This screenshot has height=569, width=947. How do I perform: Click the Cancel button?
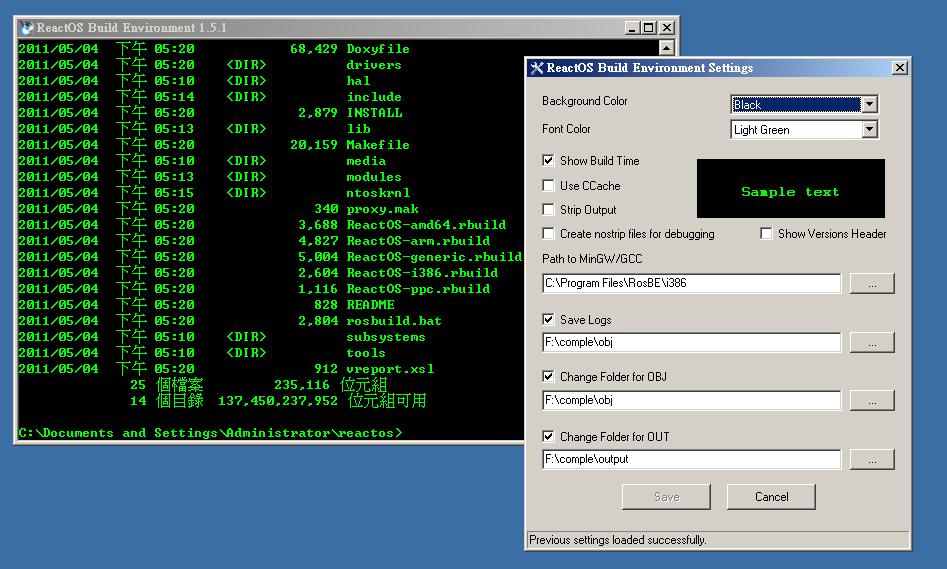771,497
